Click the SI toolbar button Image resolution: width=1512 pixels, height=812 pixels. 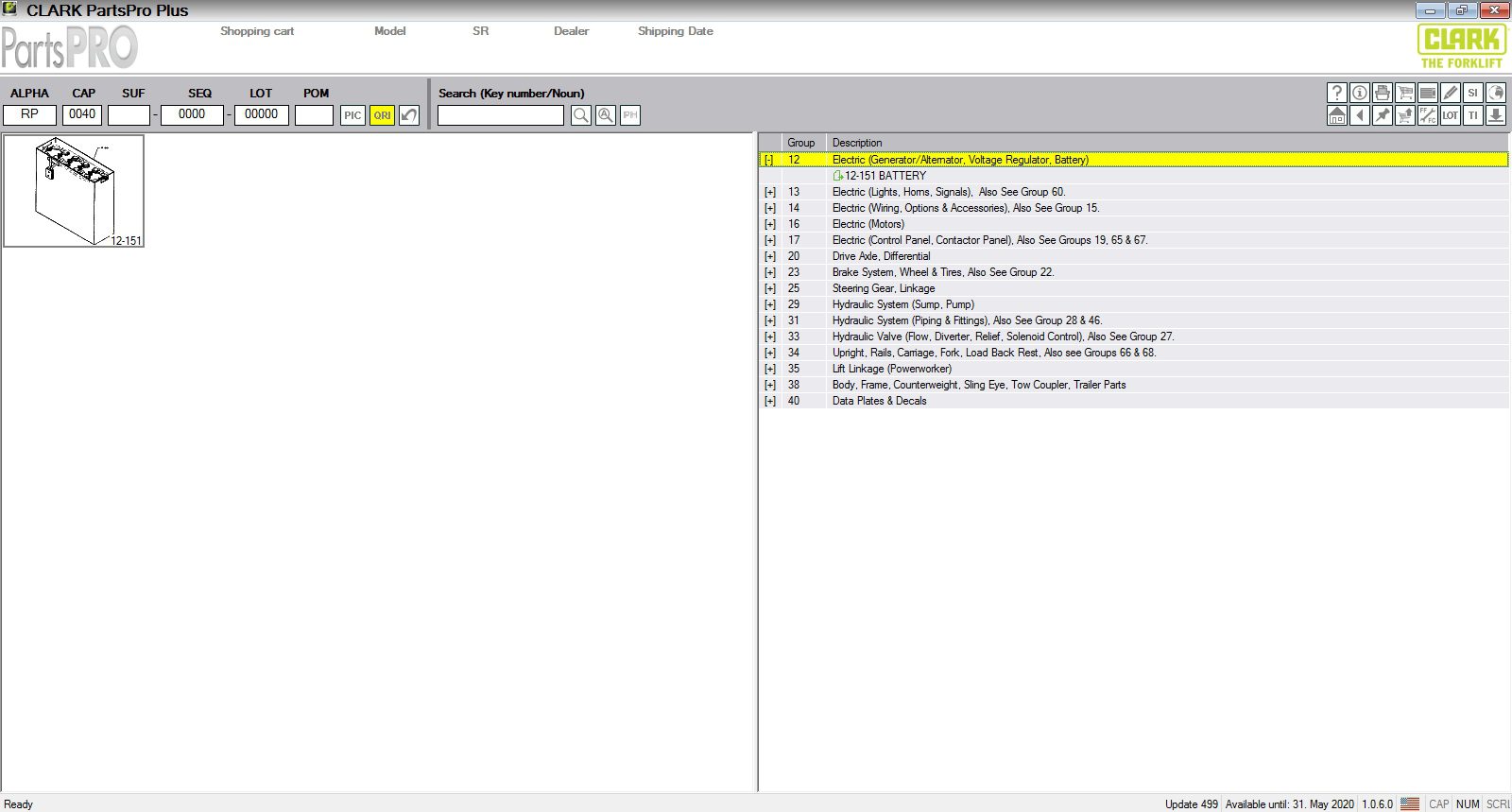tap(1473, 93)
